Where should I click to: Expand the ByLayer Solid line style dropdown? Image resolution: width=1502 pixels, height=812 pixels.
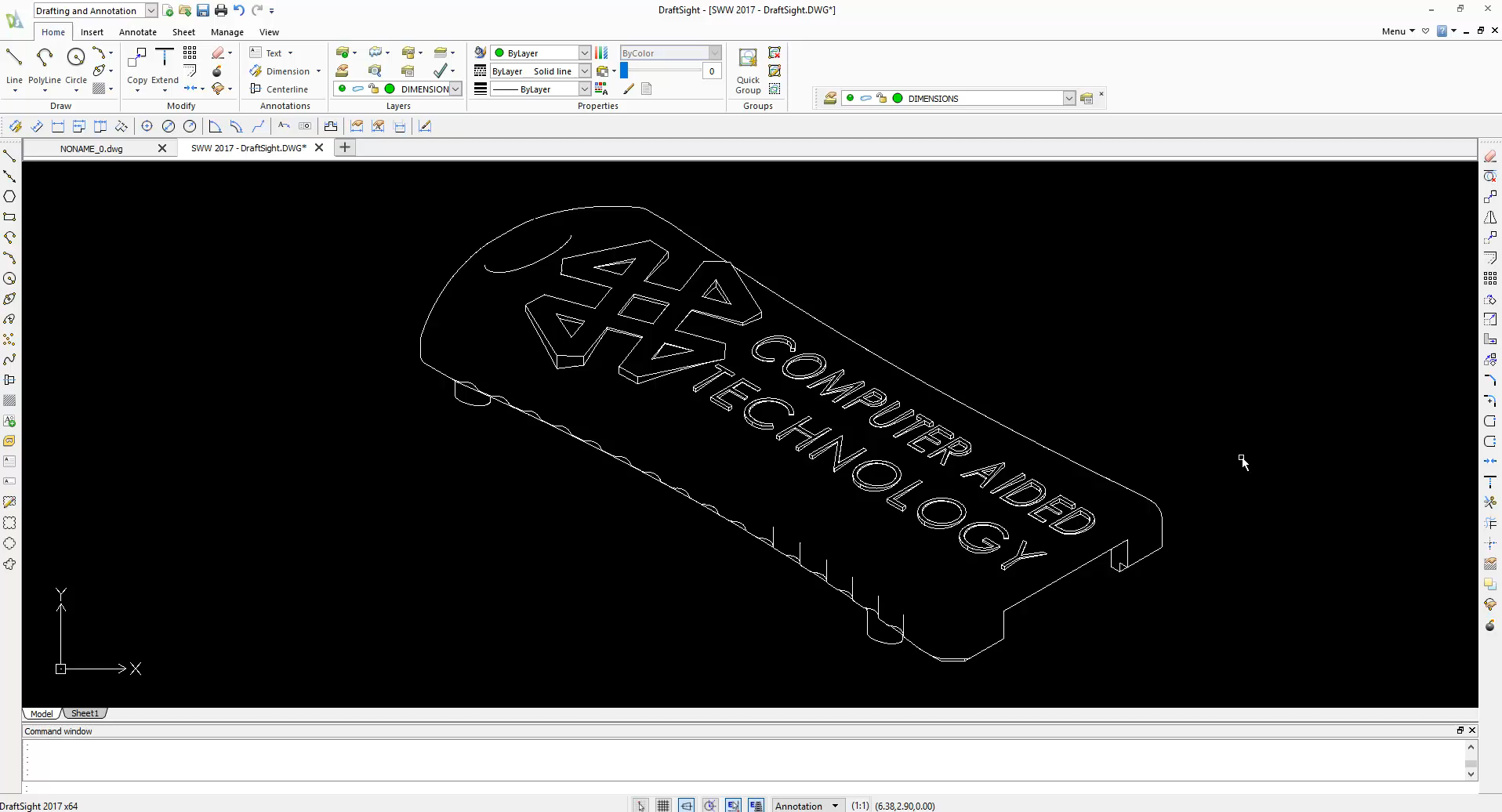[x=584, y=71]
